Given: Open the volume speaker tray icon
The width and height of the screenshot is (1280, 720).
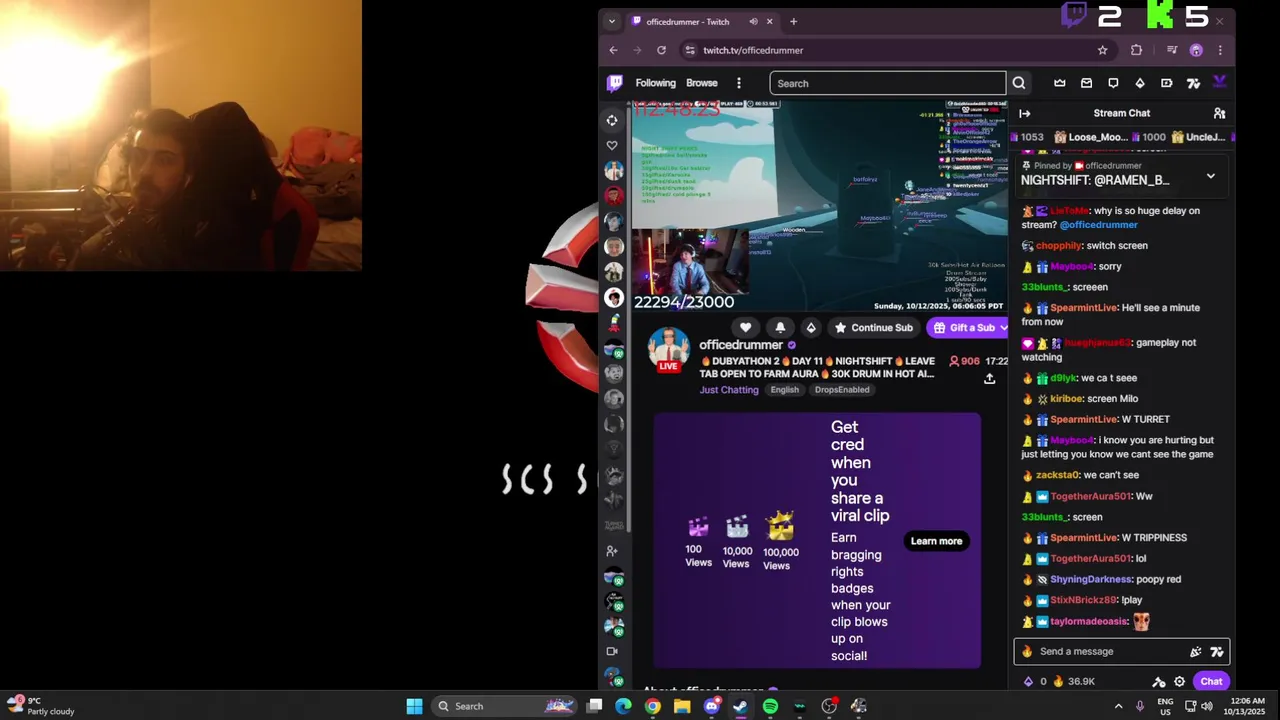Looking at the screenshot, I should click(x=1206, y=706).
